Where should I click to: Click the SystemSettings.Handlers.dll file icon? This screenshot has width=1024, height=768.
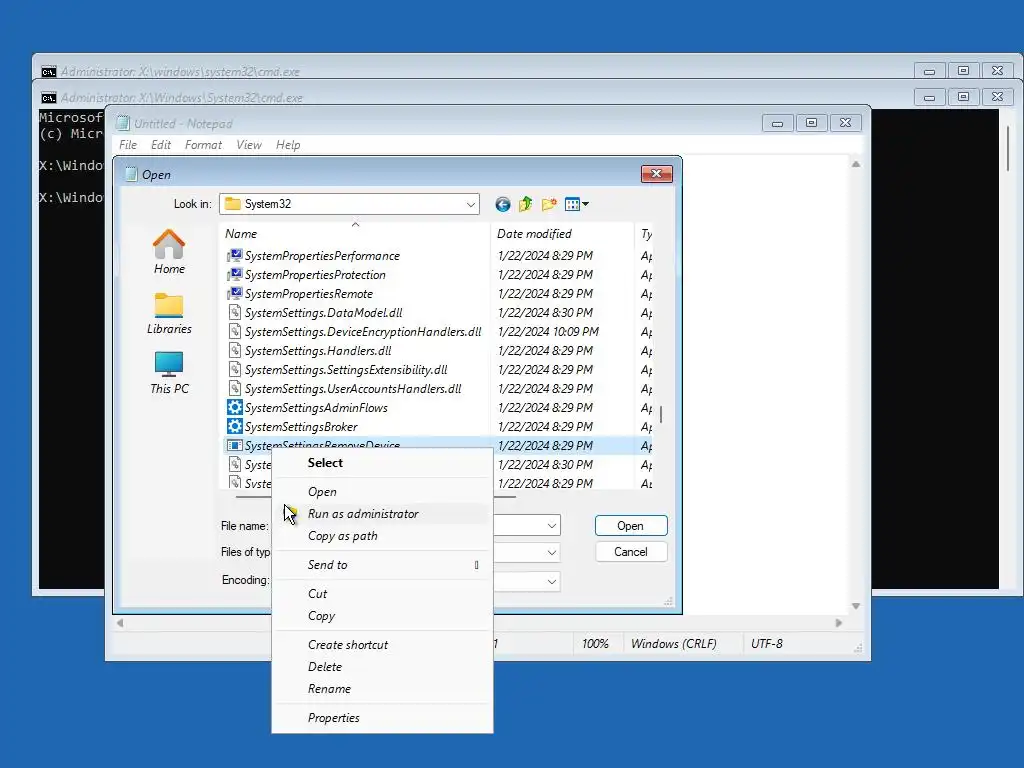pos(234,350)
